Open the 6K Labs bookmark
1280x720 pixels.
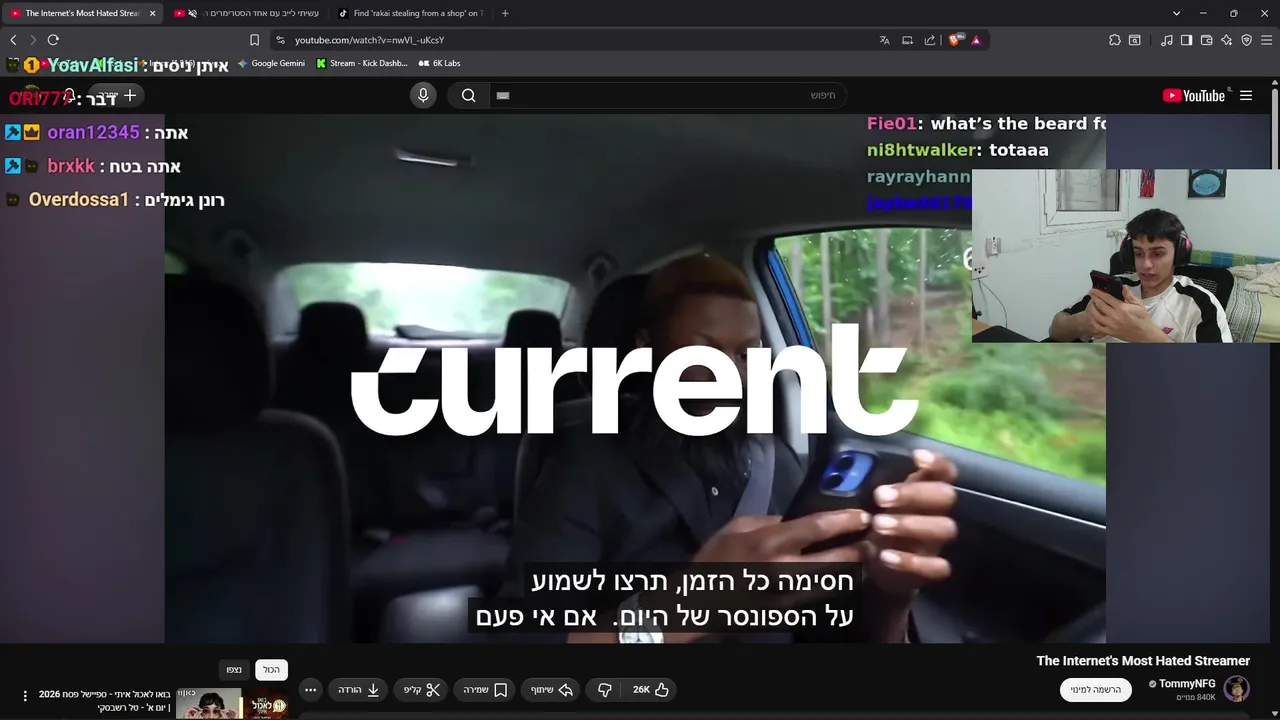pyautogui.click(x=440, y=63)
